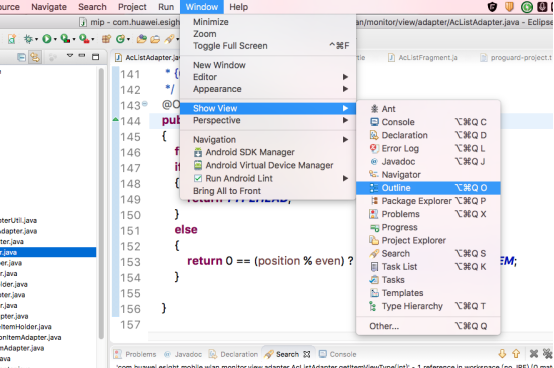Viewport: 554px width, 368px height.
Task: Open dropdown arrow next to Debug icon
Action: tap(36, 40)
